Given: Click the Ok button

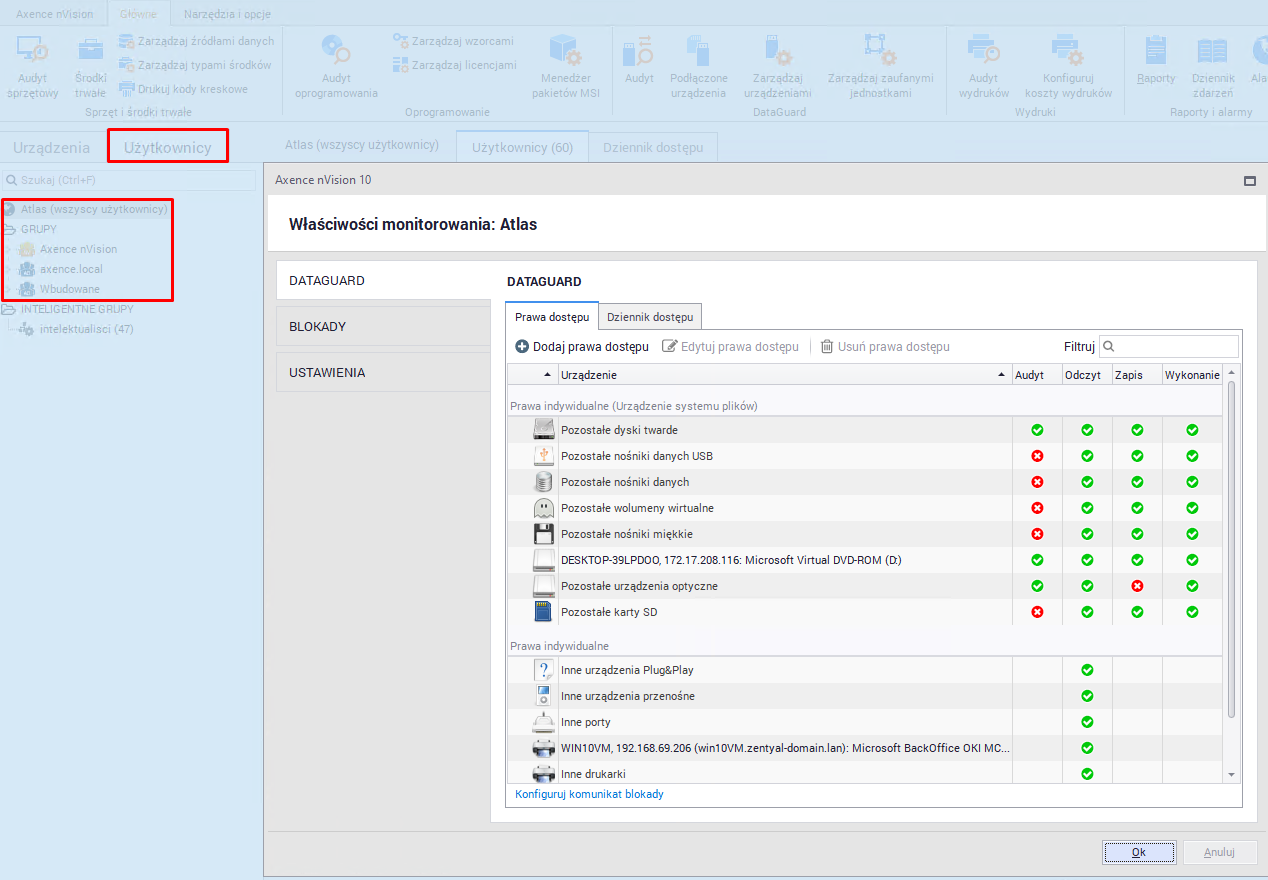Looking at the screenshot, I should click(x=1138, y=853).
